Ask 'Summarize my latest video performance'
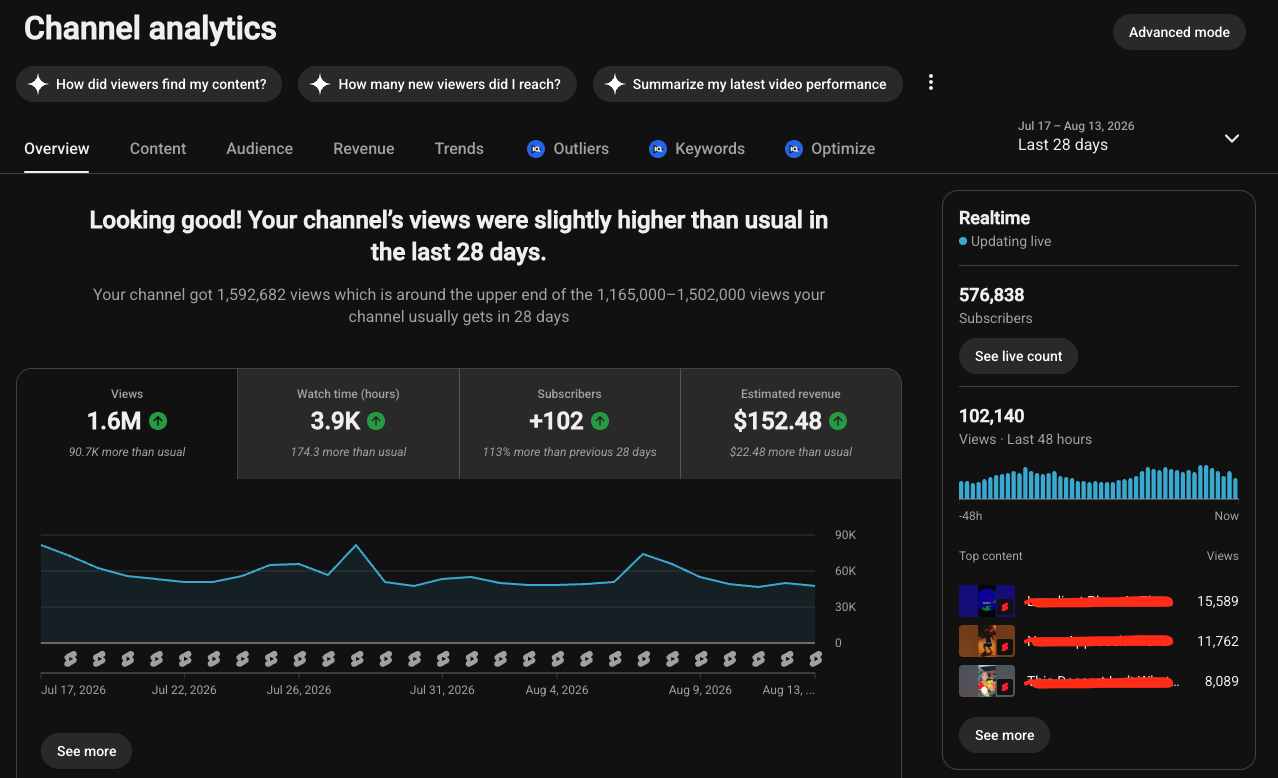The width and height of the screenshot is (1278, 778). [748, 84]
